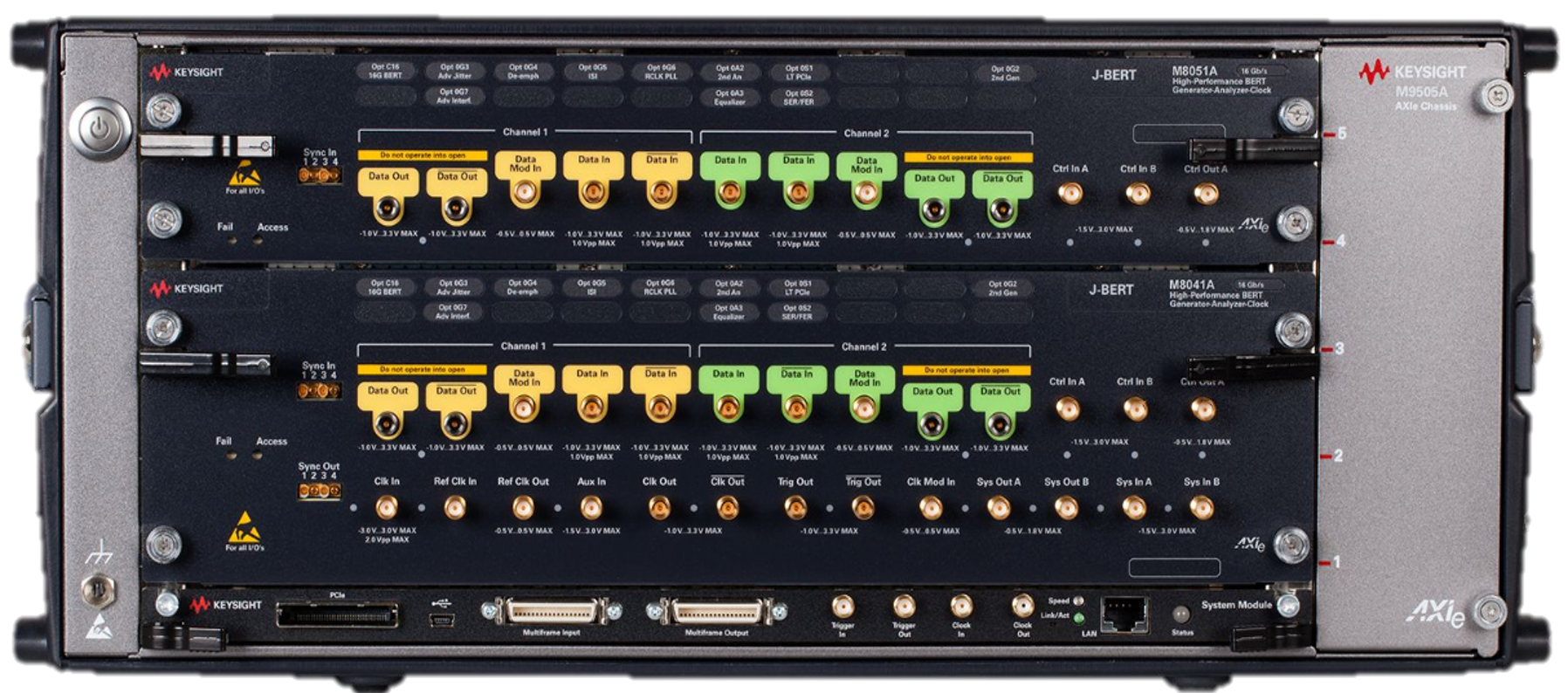Image resolution: width=1568 pixels, height=693 pixels.
Task: Select the Speed LED next to the LAN port
Action: [x=1078, y=600]
